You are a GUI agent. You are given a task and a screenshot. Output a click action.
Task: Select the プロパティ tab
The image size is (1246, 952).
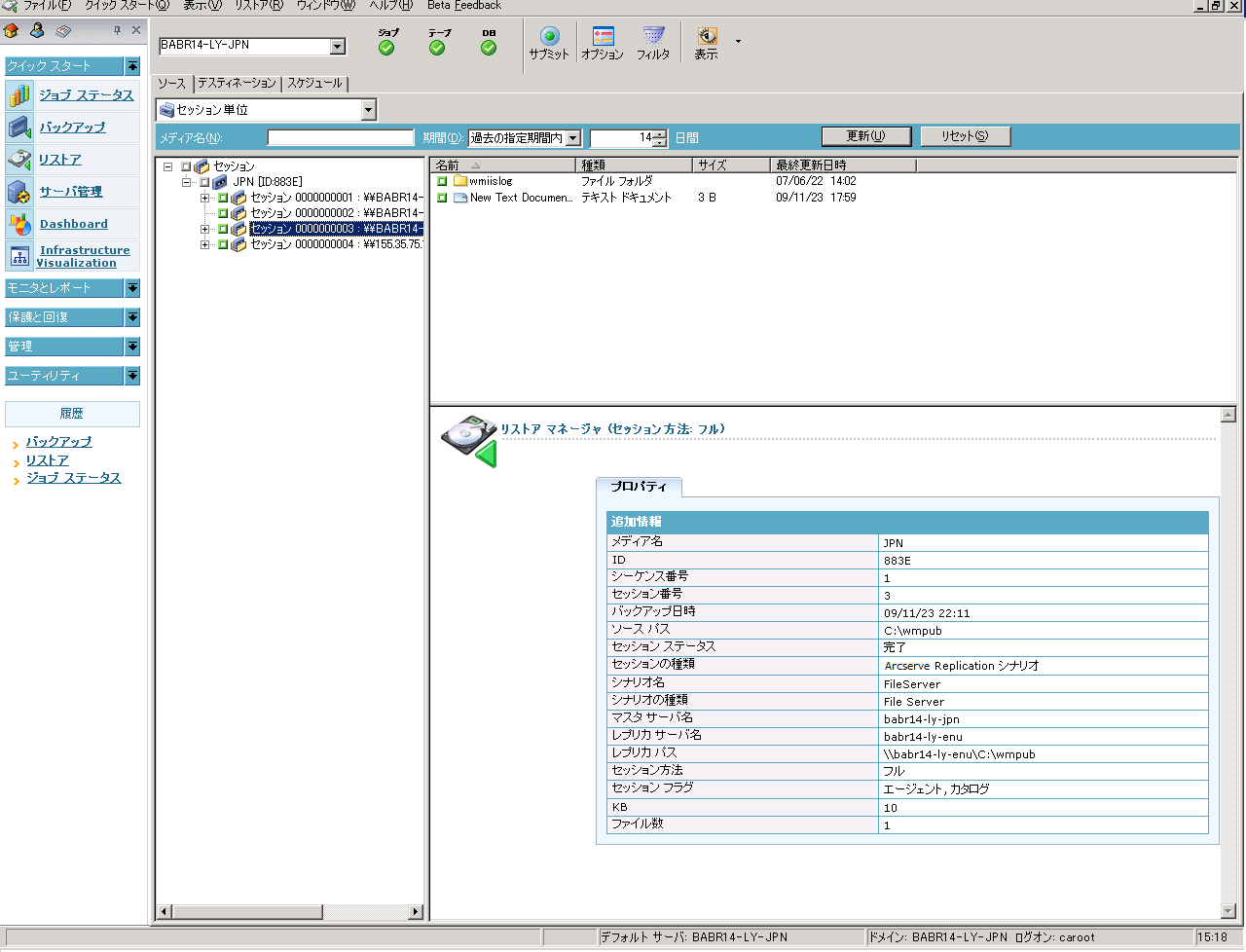(639, 487)
